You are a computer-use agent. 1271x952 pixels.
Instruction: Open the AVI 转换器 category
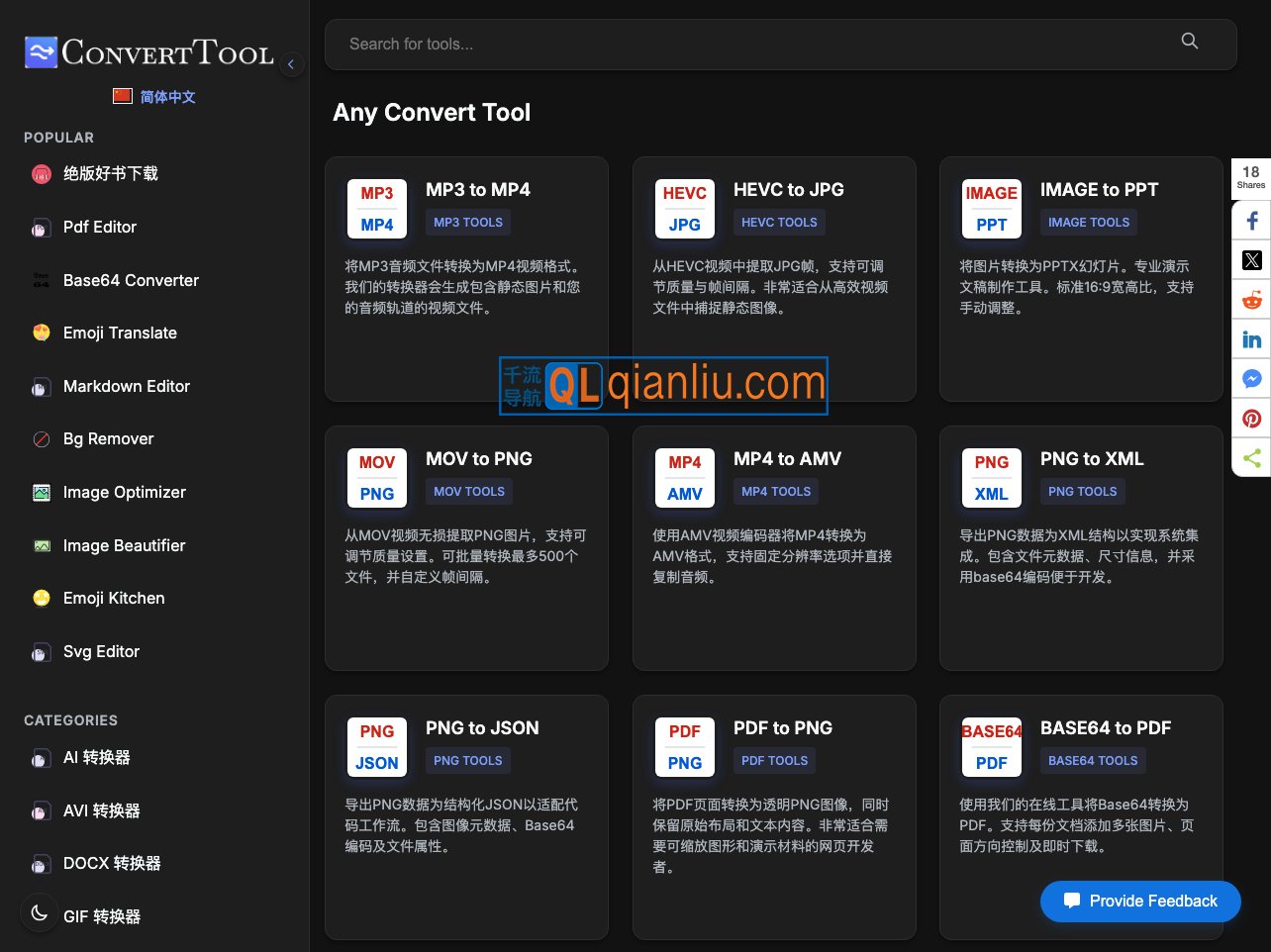[101, 811]
